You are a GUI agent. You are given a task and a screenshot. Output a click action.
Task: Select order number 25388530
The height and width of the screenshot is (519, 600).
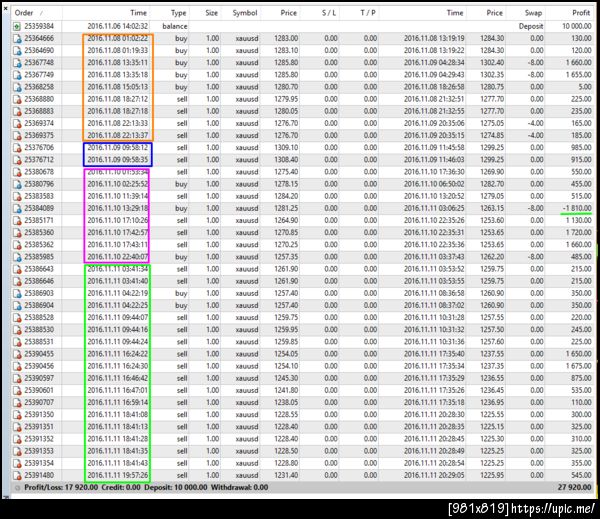[x=39, y=330]
